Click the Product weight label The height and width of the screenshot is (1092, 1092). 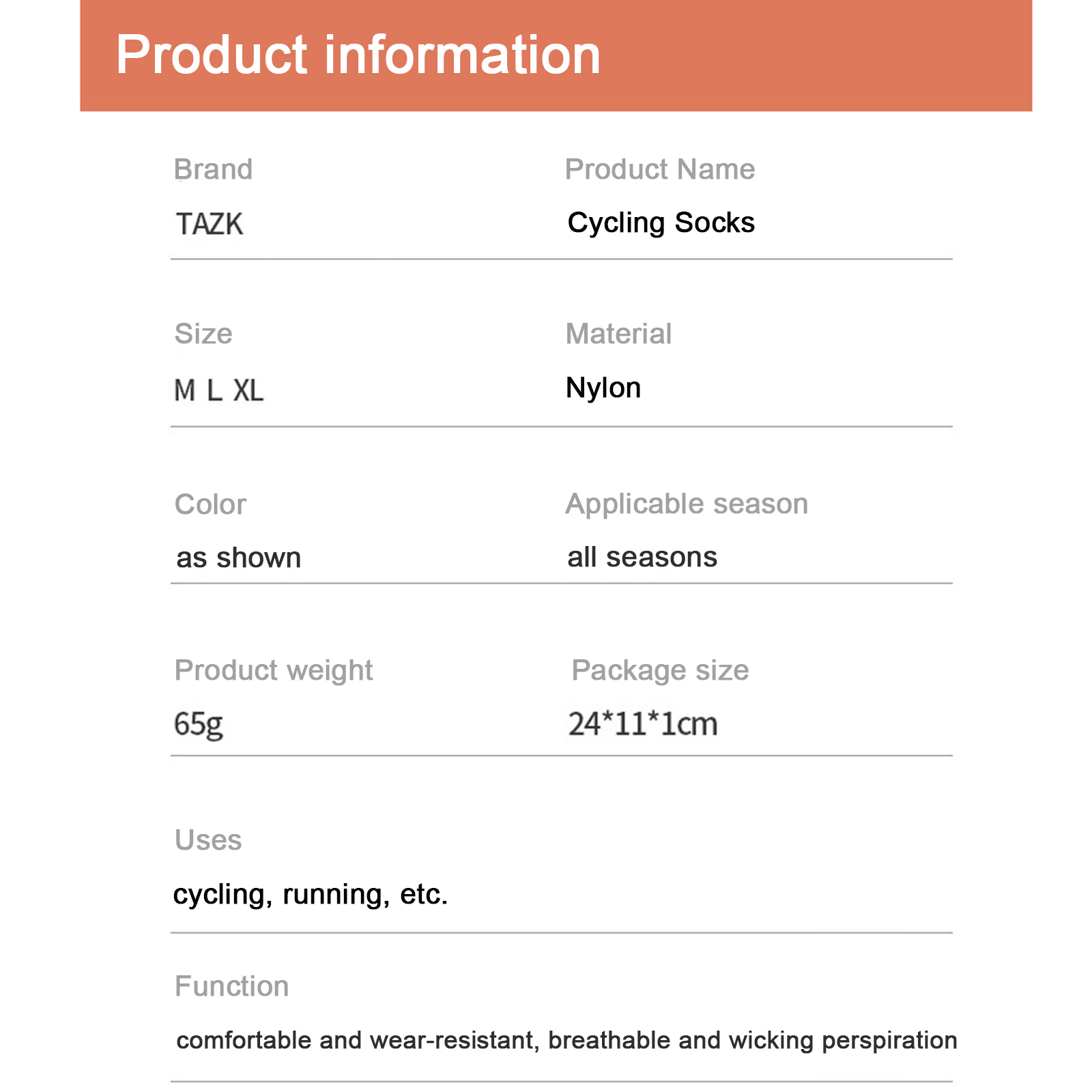coord(274,670)
